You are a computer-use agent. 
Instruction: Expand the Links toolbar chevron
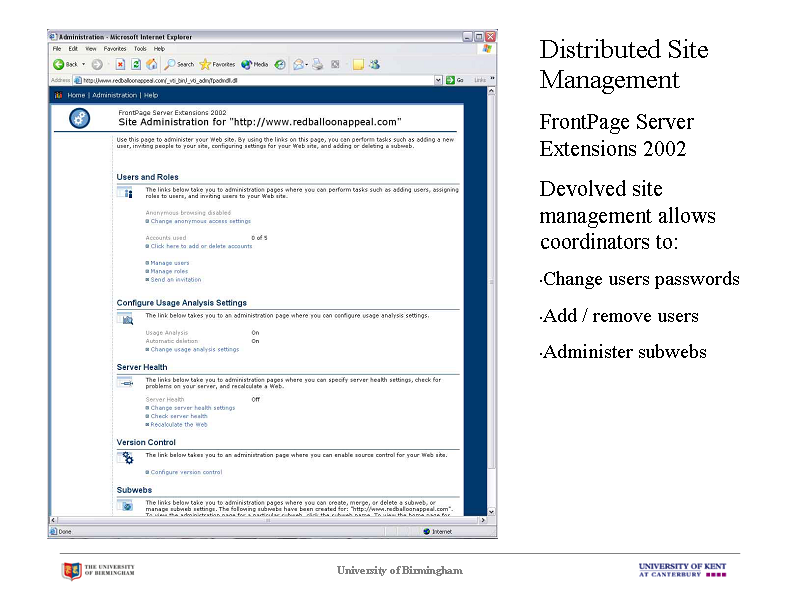tap(492, 79)
